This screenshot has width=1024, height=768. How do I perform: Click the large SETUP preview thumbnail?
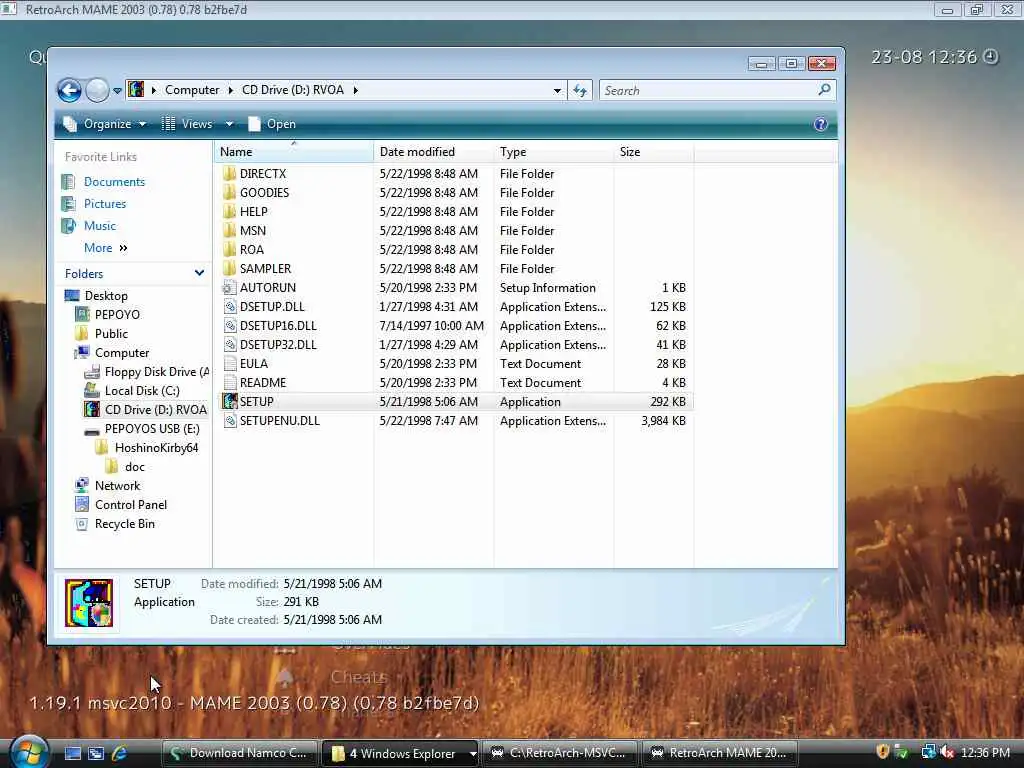point(89,603)
